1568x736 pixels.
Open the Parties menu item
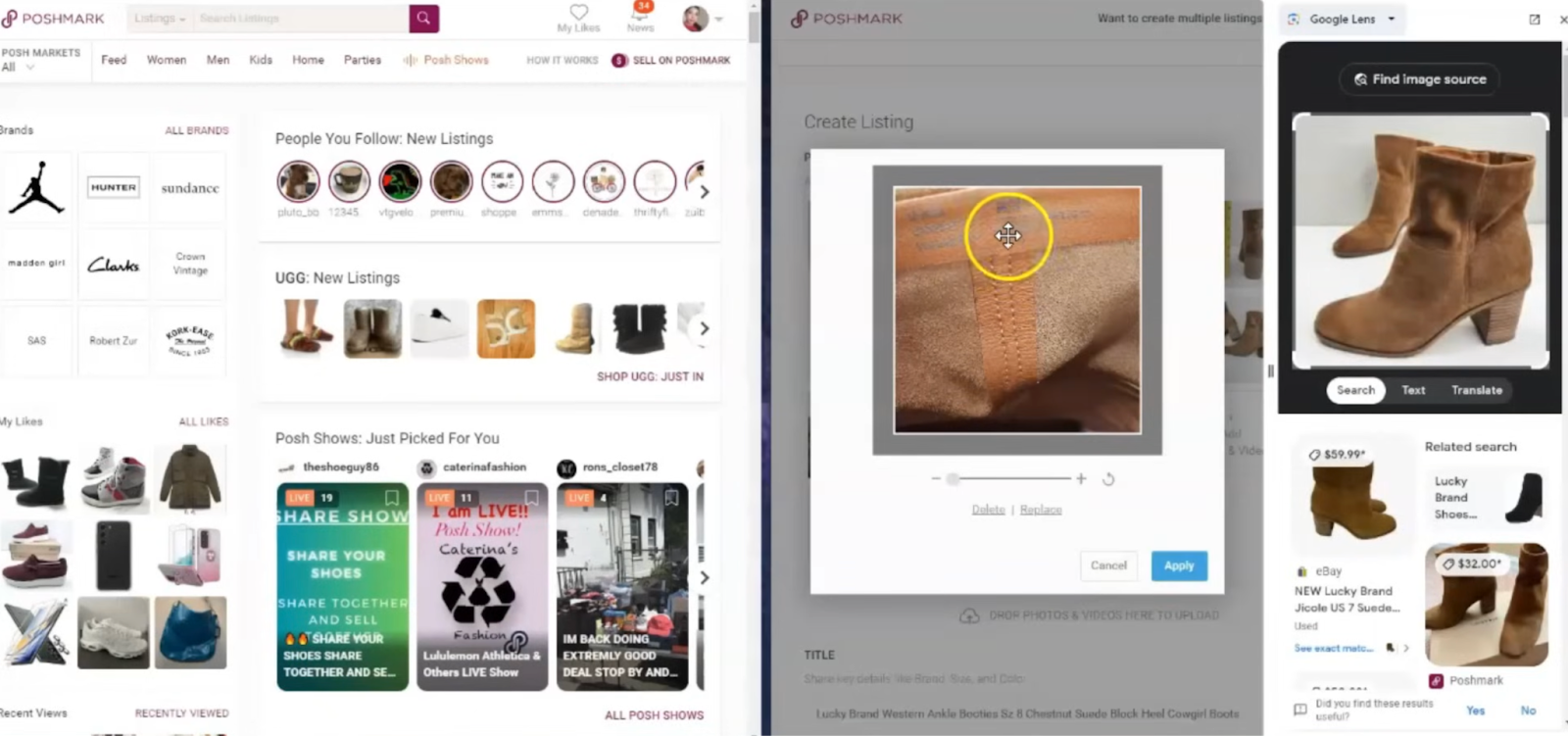point(363,60)
